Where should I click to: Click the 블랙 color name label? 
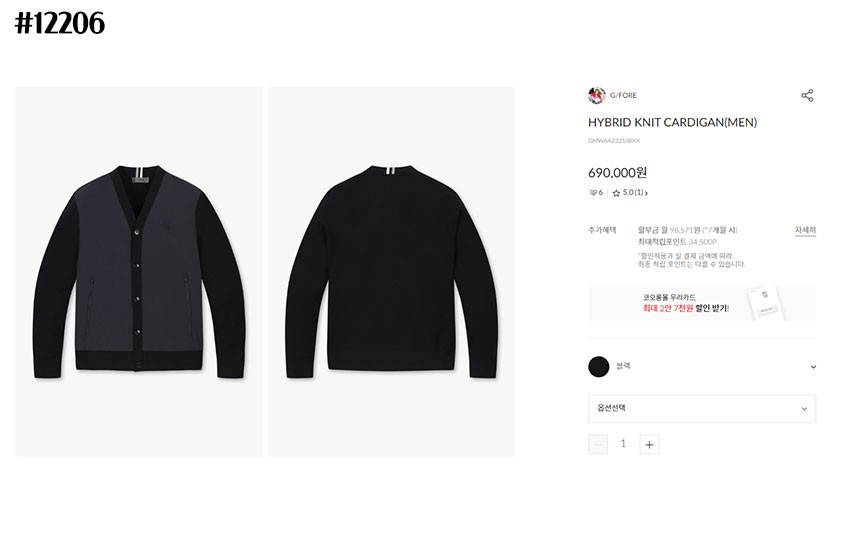click(623, 366)
